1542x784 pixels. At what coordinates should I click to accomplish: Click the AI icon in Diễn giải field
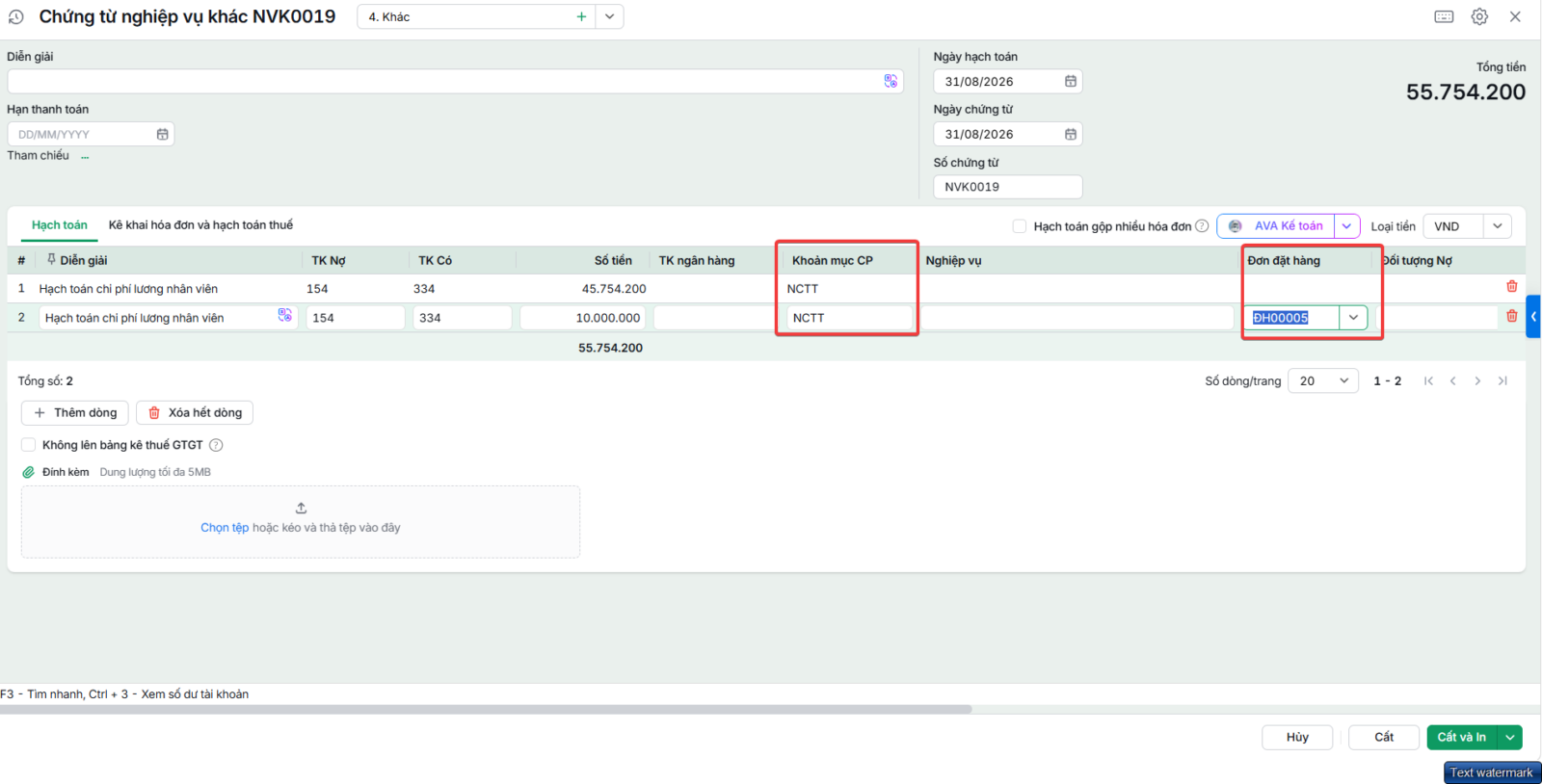point(891,81)
